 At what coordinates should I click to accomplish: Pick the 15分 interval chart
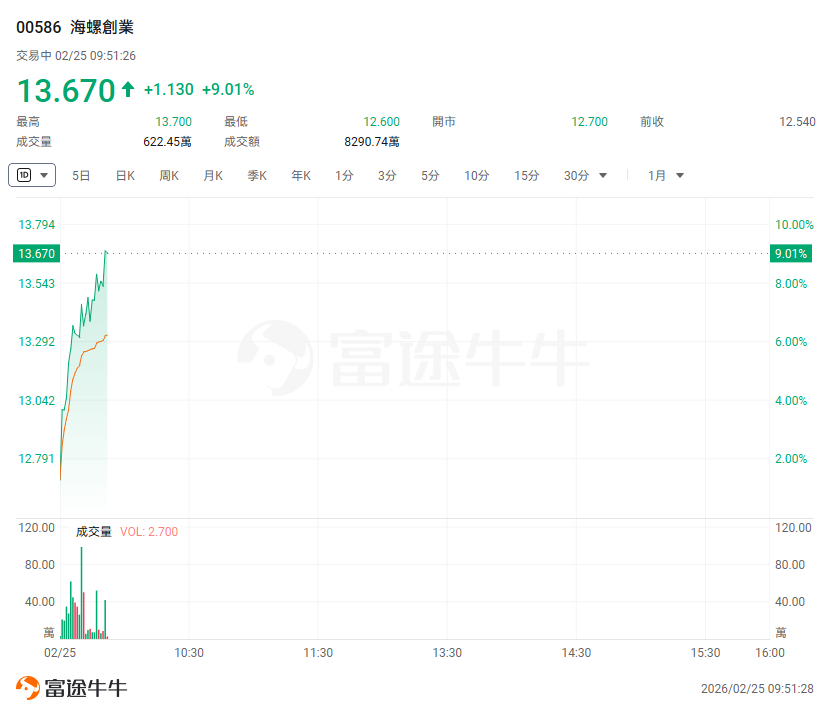pos(527,176)
